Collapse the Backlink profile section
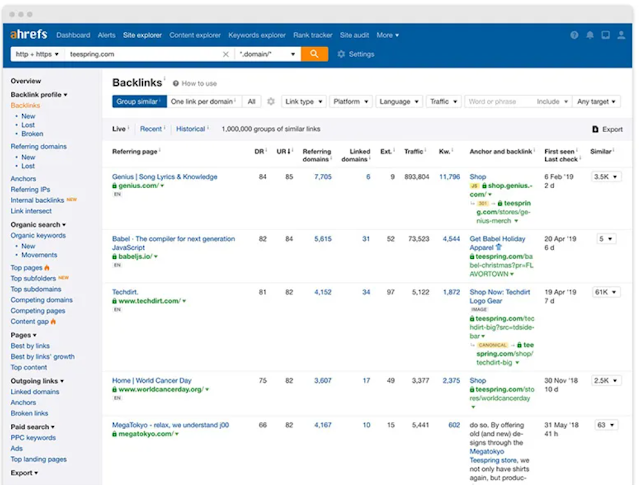Image resolution: width=639 pixels, height=496 pixels. pyautogui.click(x=39, y=95)
